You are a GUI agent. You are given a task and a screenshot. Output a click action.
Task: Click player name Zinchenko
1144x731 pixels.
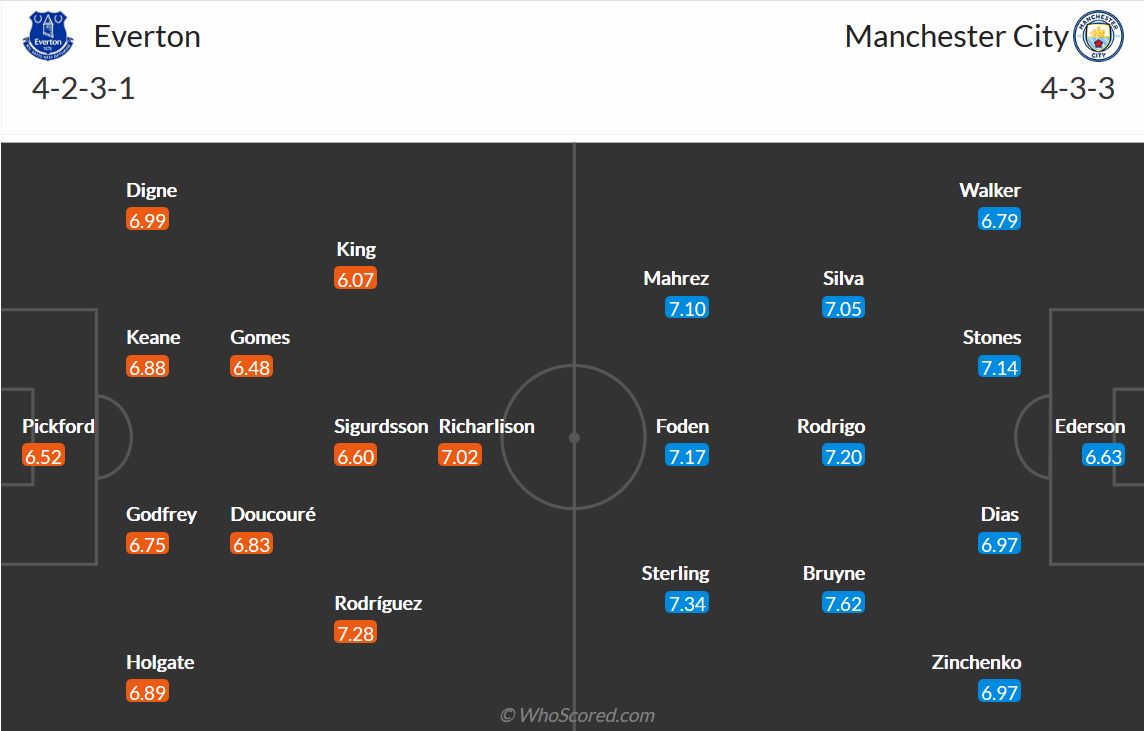(976, 662)
